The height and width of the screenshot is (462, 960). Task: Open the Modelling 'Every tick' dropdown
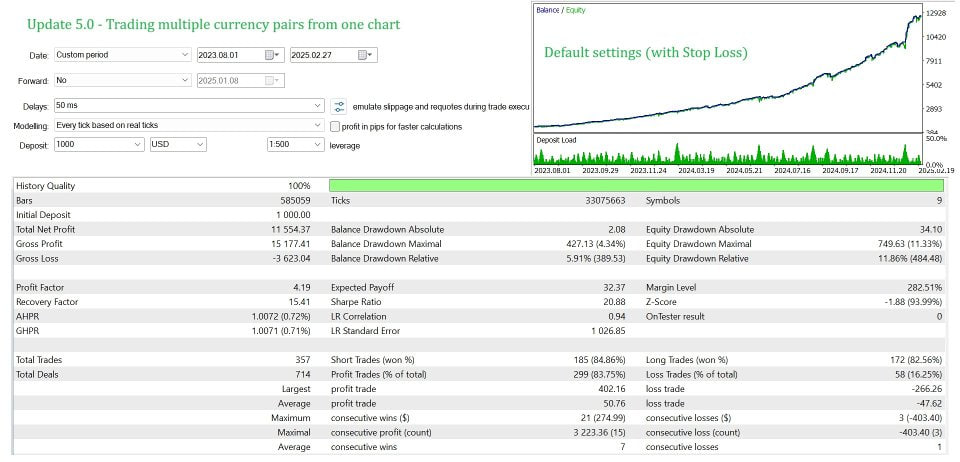(x=317, y=126)
